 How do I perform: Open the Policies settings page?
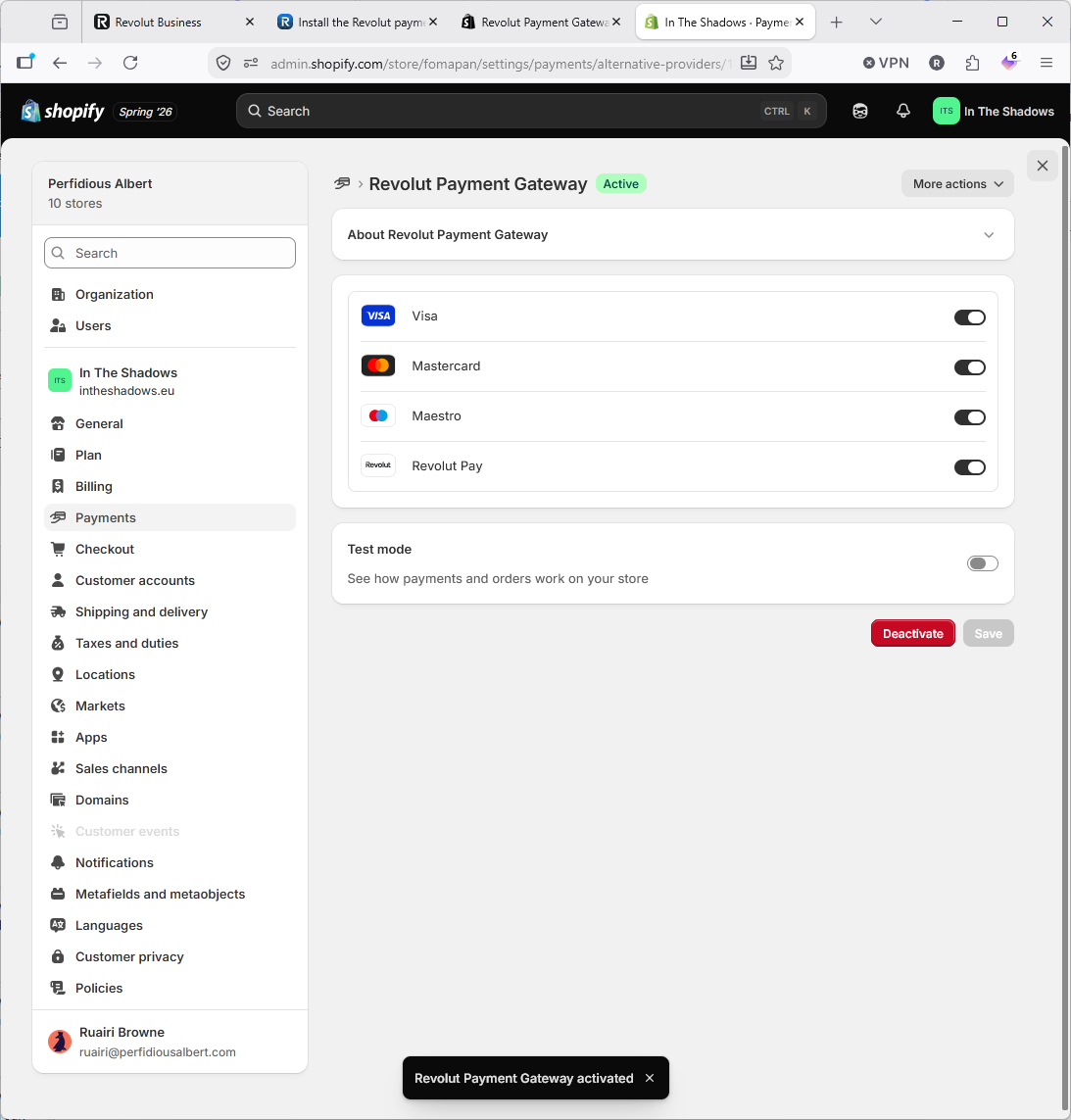pos(170,989)
